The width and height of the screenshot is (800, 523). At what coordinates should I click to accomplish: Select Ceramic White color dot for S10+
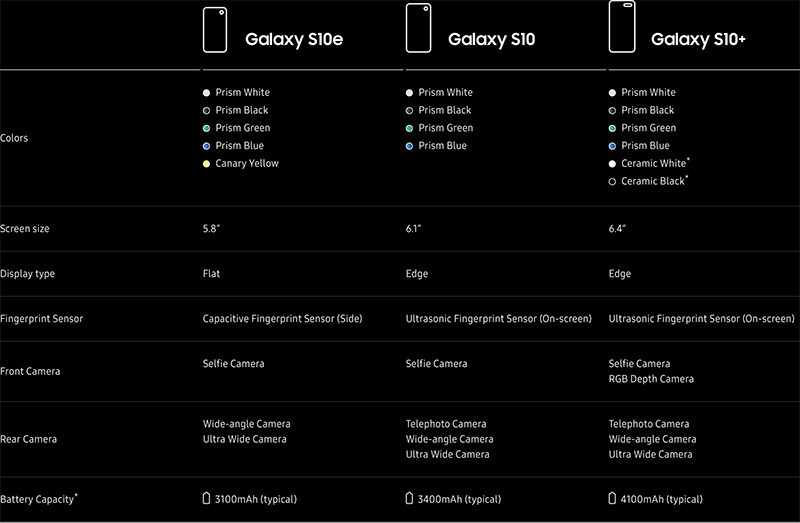click(x=613, y=164)
